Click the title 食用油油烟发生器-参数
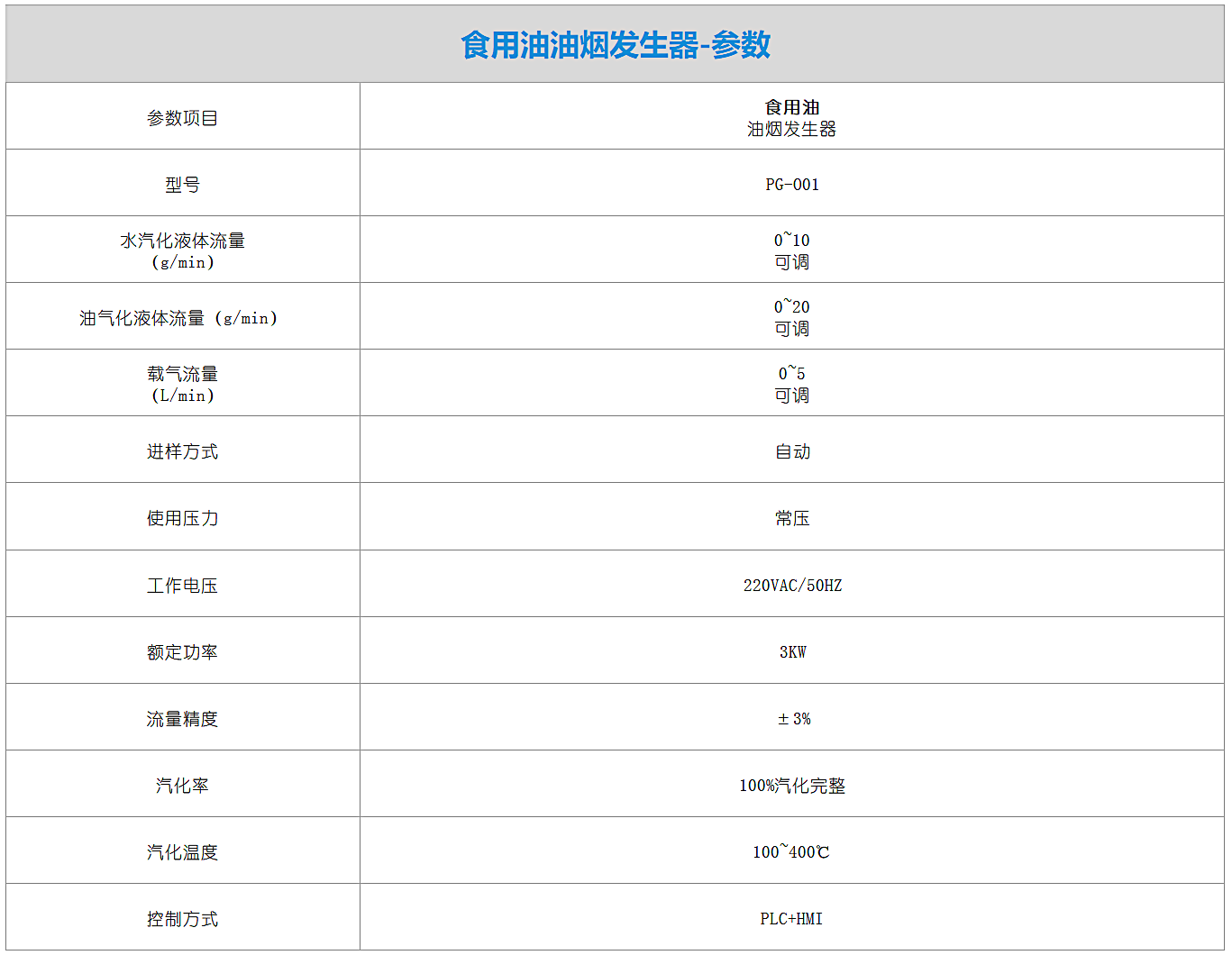This screenshot has width=1232, height=955. coord(616,45)
